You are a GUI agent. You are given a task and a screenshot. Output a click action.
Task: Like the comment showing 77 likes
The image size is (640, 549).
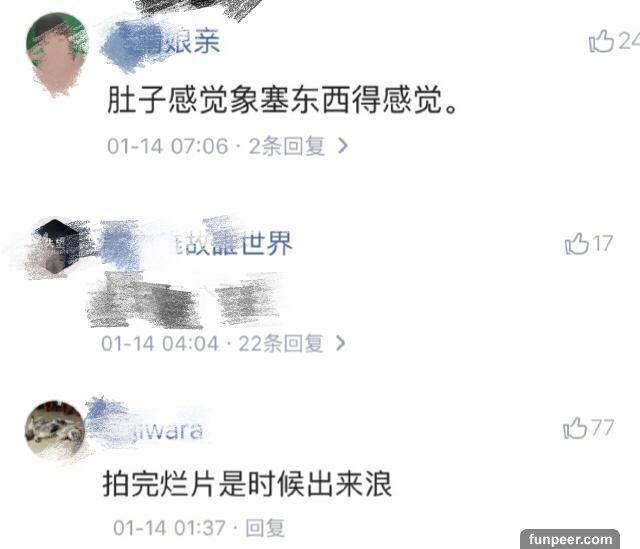click(575, 428)
